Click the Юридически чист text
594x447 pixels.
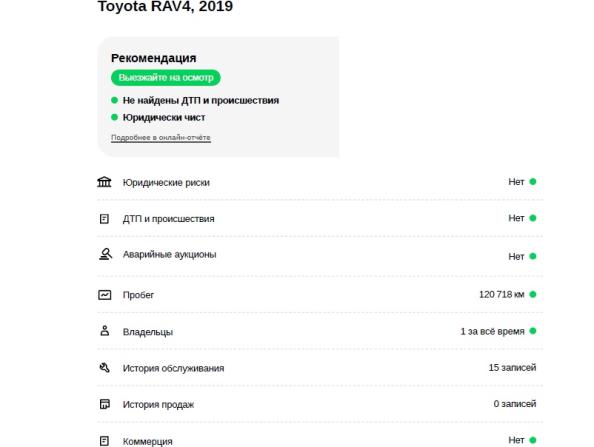pos(164,117)
